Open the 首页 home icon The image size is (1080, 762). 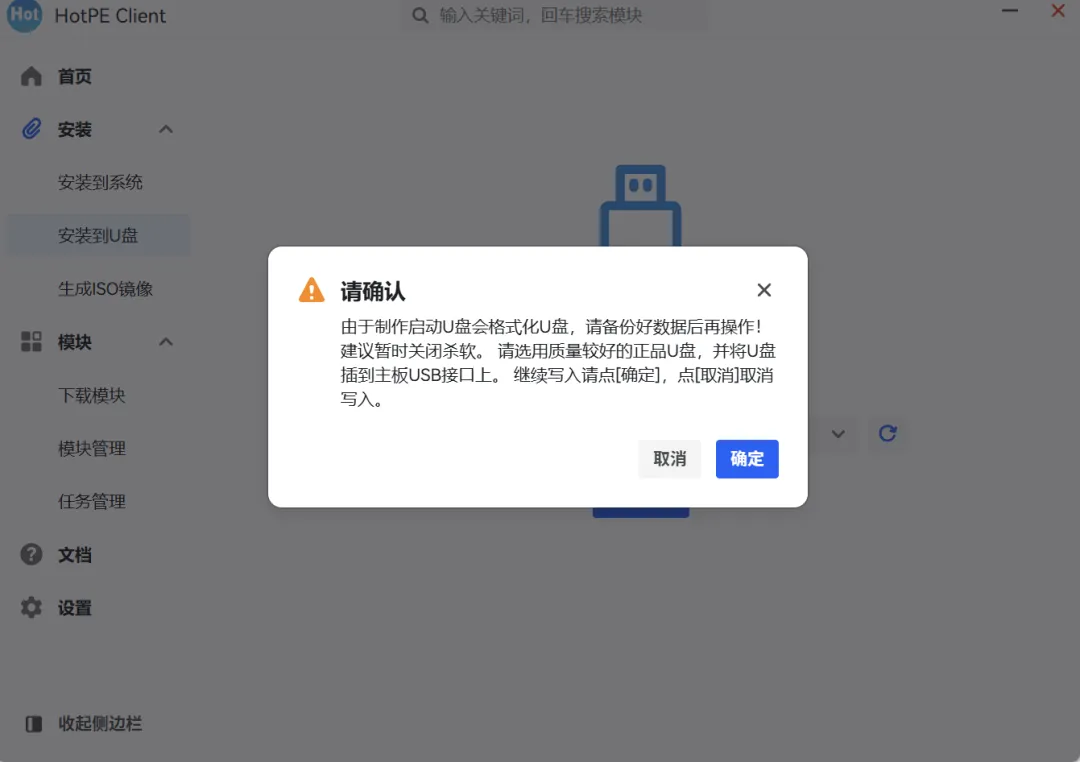[31, 76]
